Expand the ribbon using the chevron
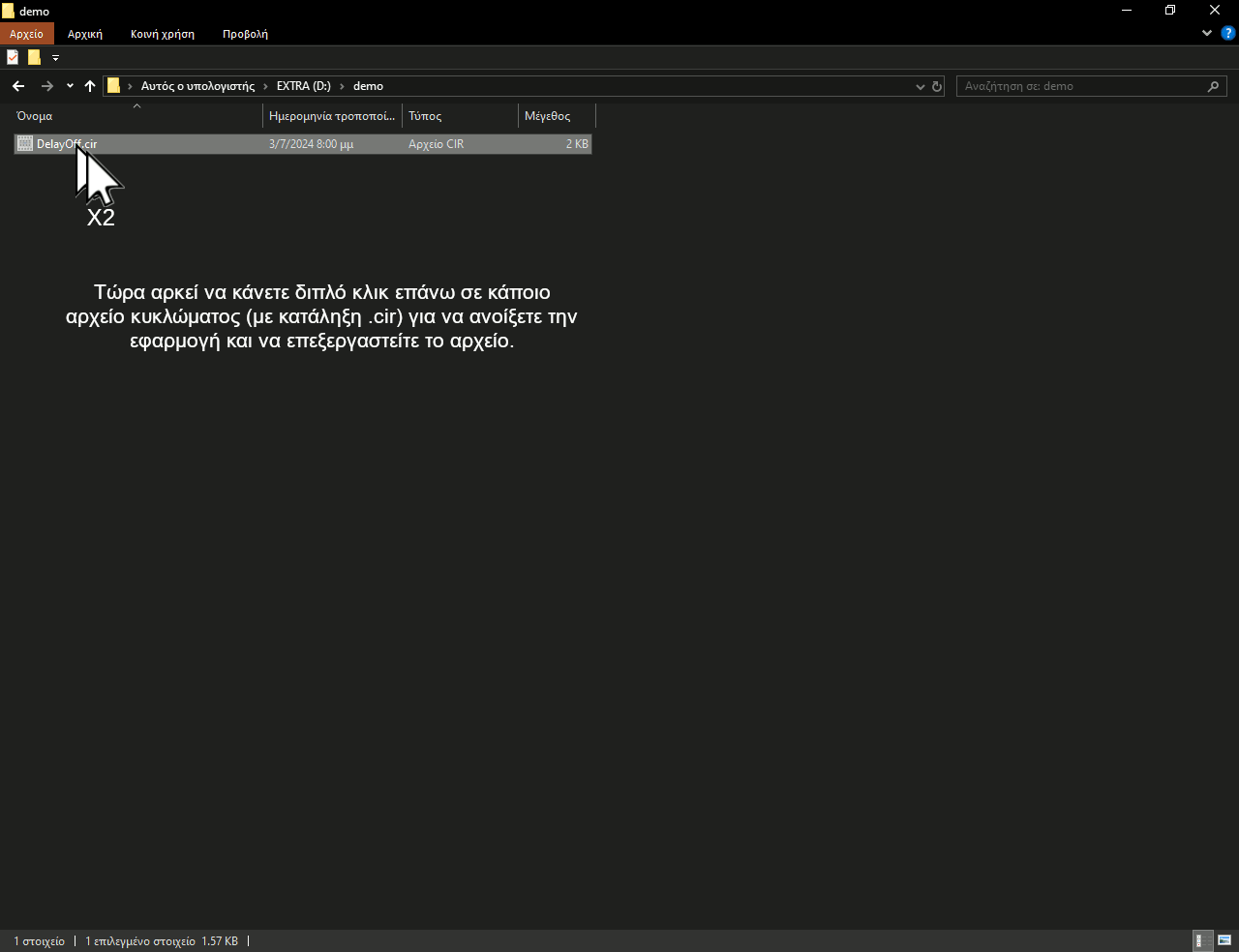 (1207, 33)
